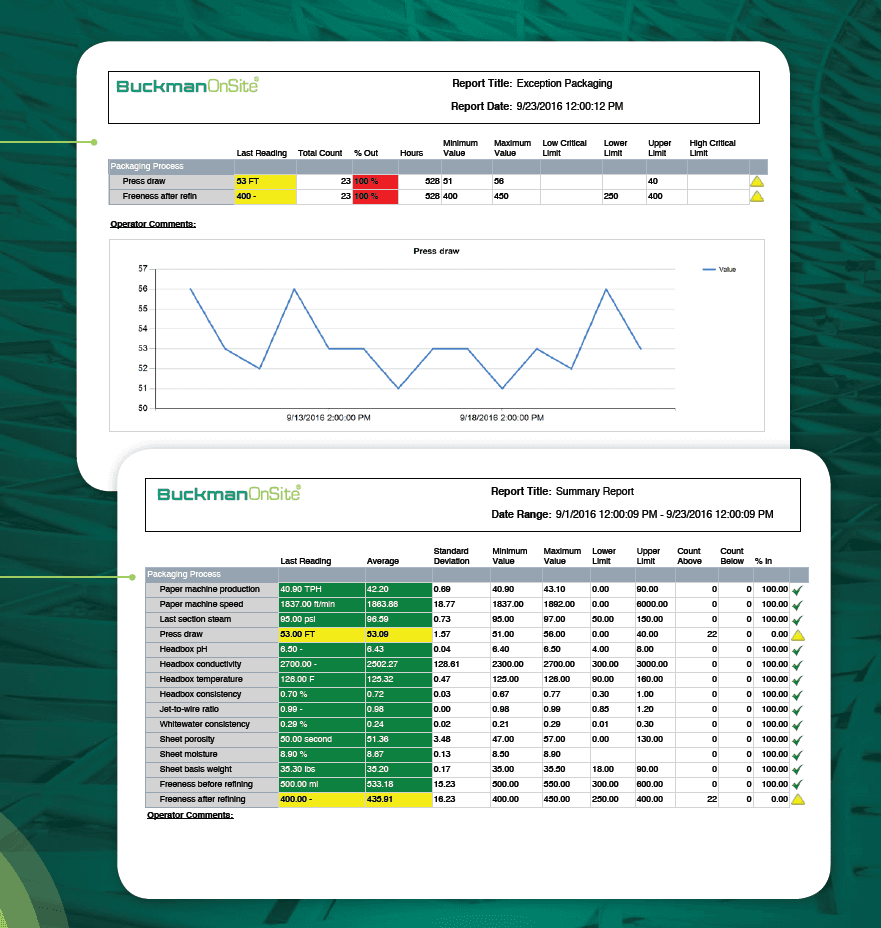Click the 9/18/2016 2:00:00 PM axis label

point(502,418)
